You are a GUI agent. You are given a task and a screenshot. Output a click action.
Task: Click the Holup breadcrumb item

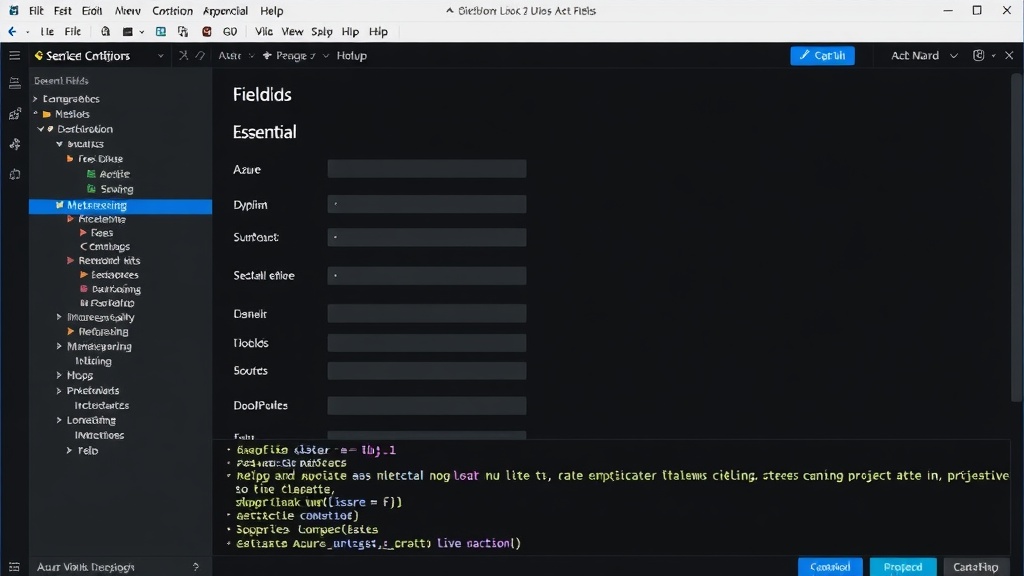351,56
